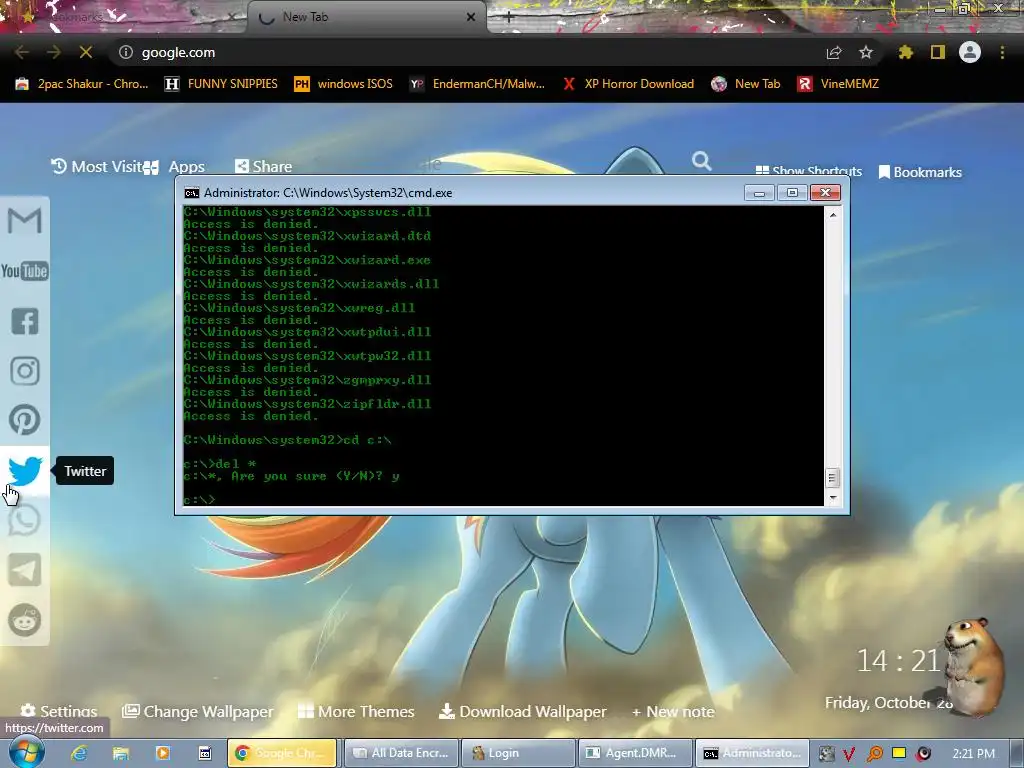Open Most Visited menu
The width and height of the screenshot is (1024, 768).
97,167
